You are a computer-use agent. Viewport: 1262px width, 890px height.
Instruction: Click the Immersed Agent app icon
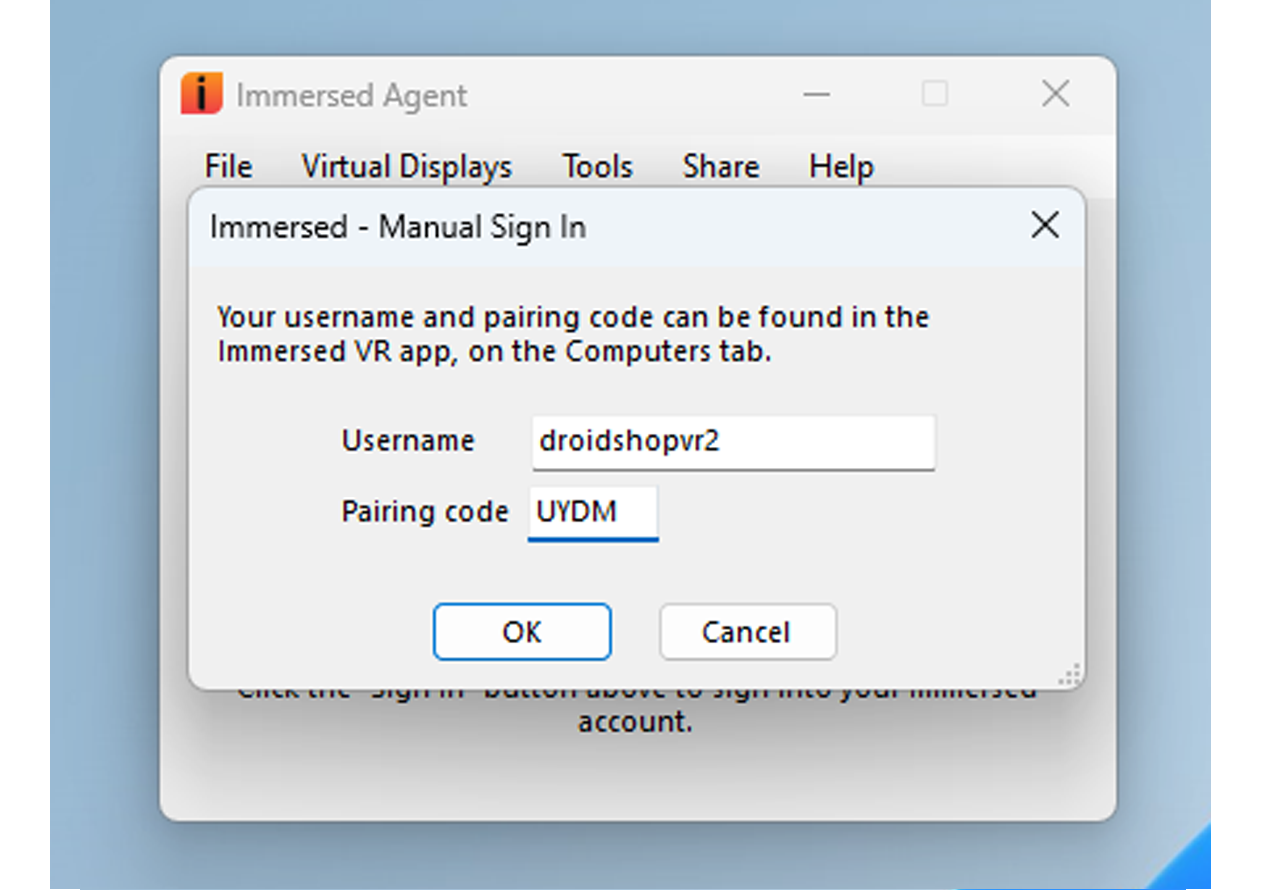(202, 94)
